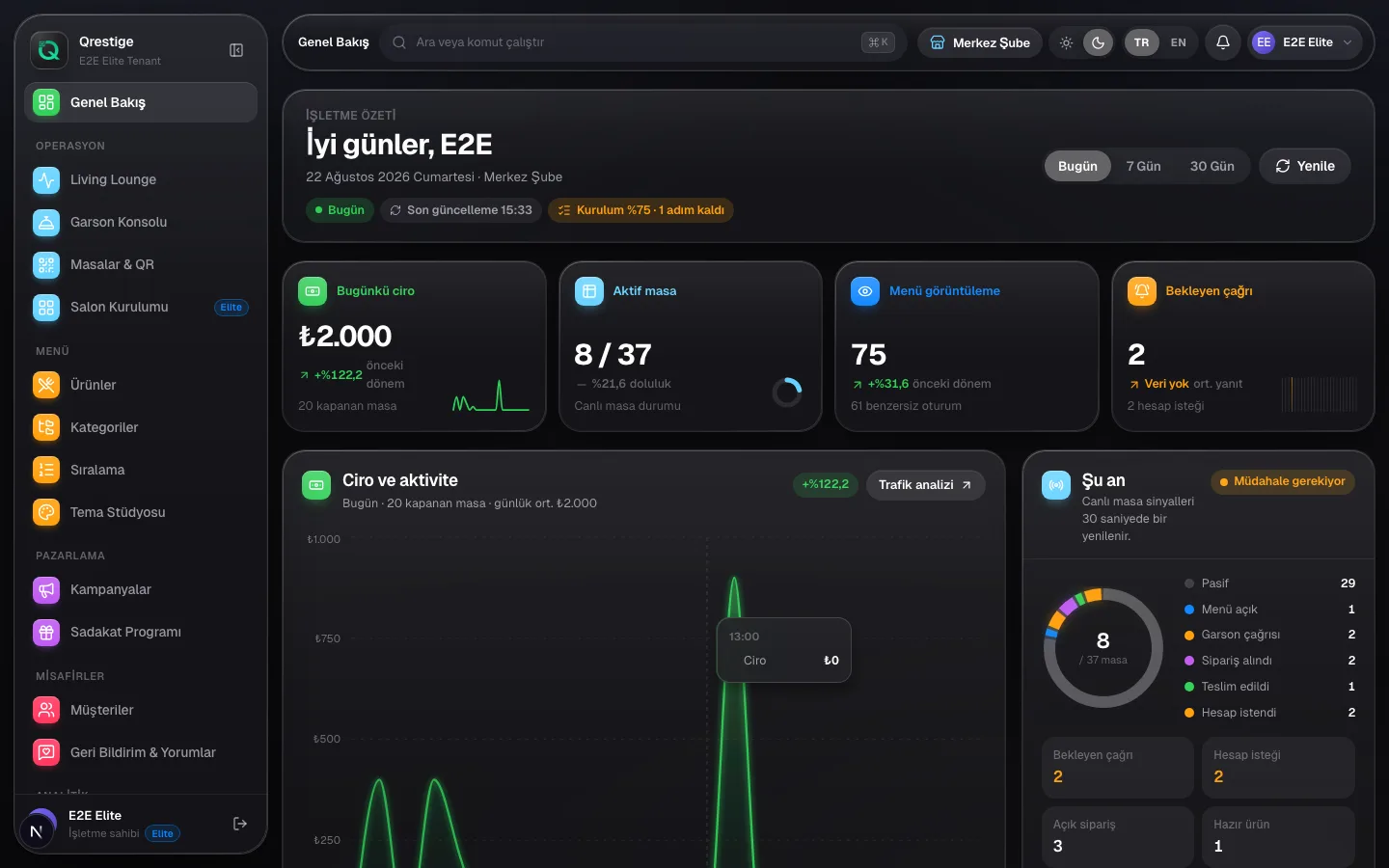
Task: Log out using the sidebar exit icon
Action: [240, 824]
